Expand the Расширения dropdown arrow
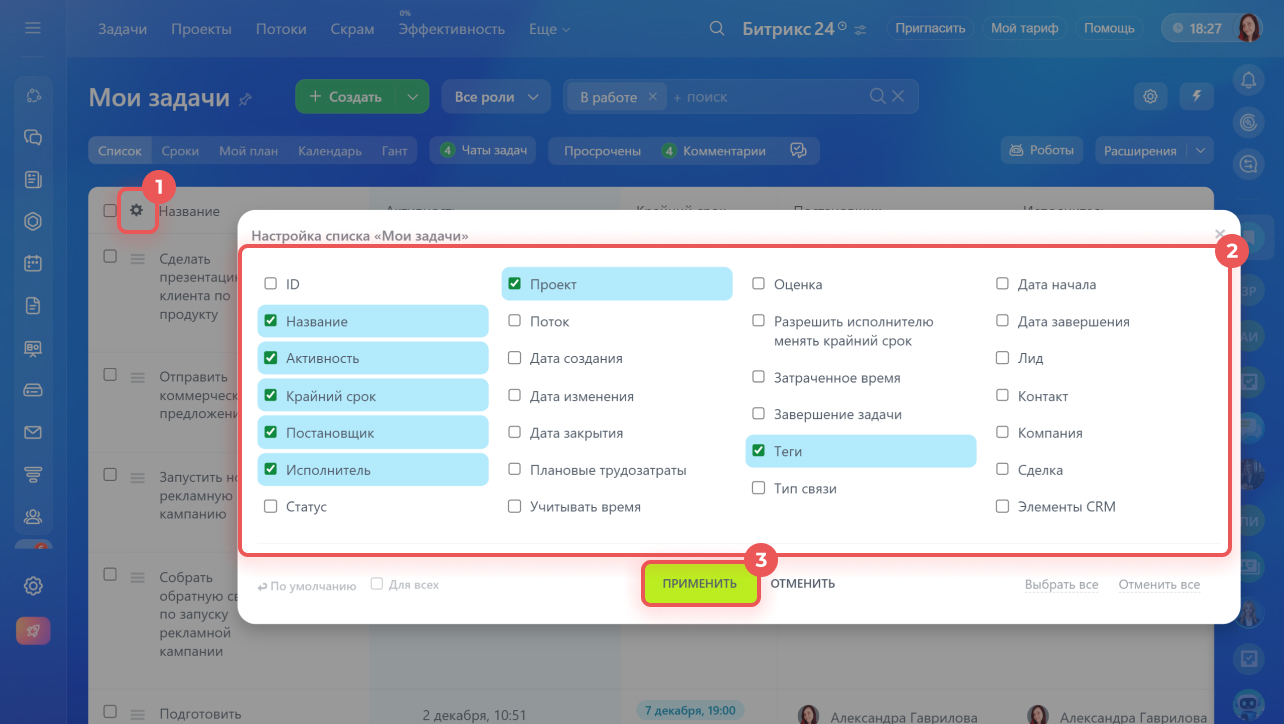 [1201, 151]
